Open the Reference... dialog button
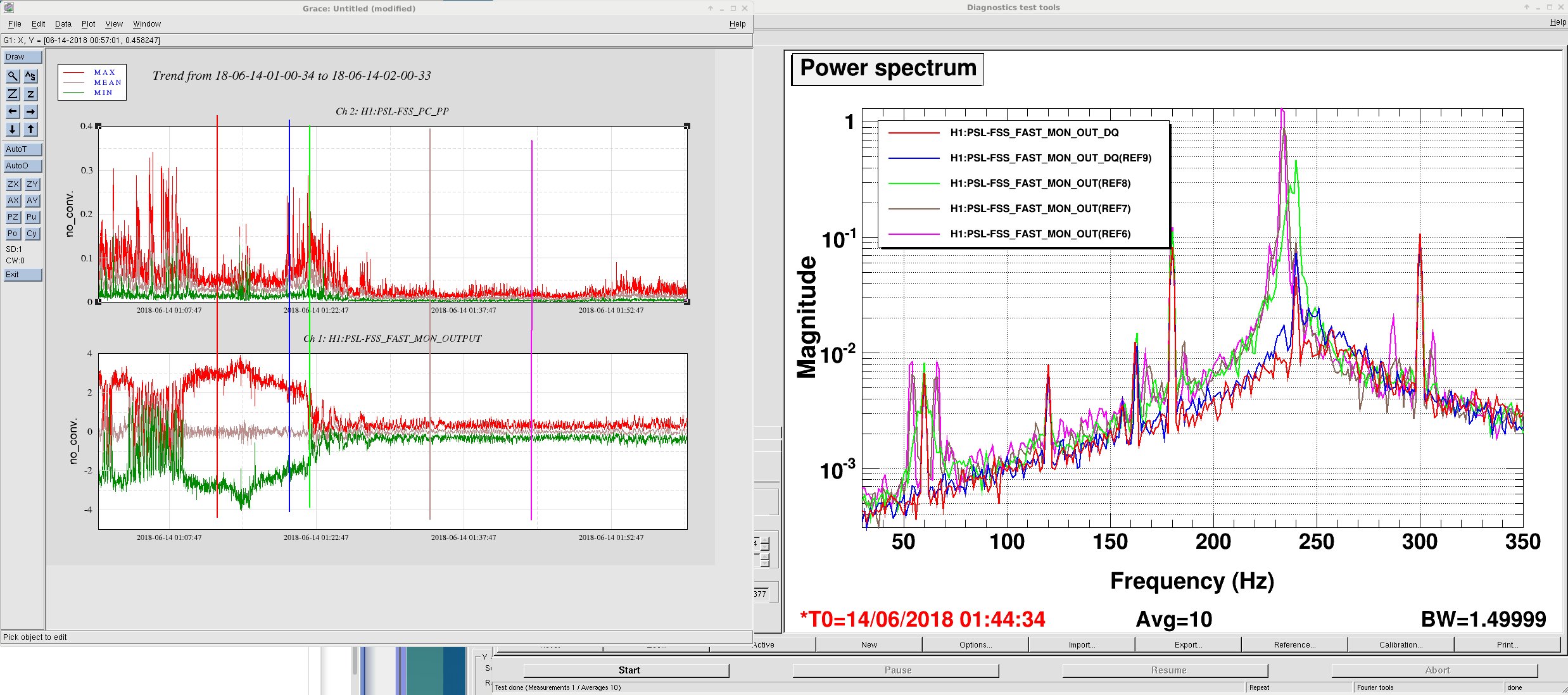 [1294, 645]
